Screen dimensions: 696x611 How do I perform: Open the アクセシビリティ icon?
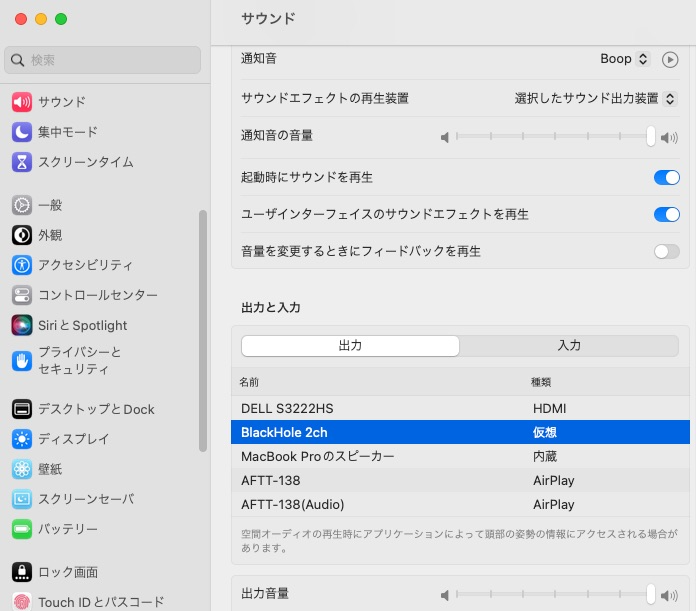tap(22, 265)
